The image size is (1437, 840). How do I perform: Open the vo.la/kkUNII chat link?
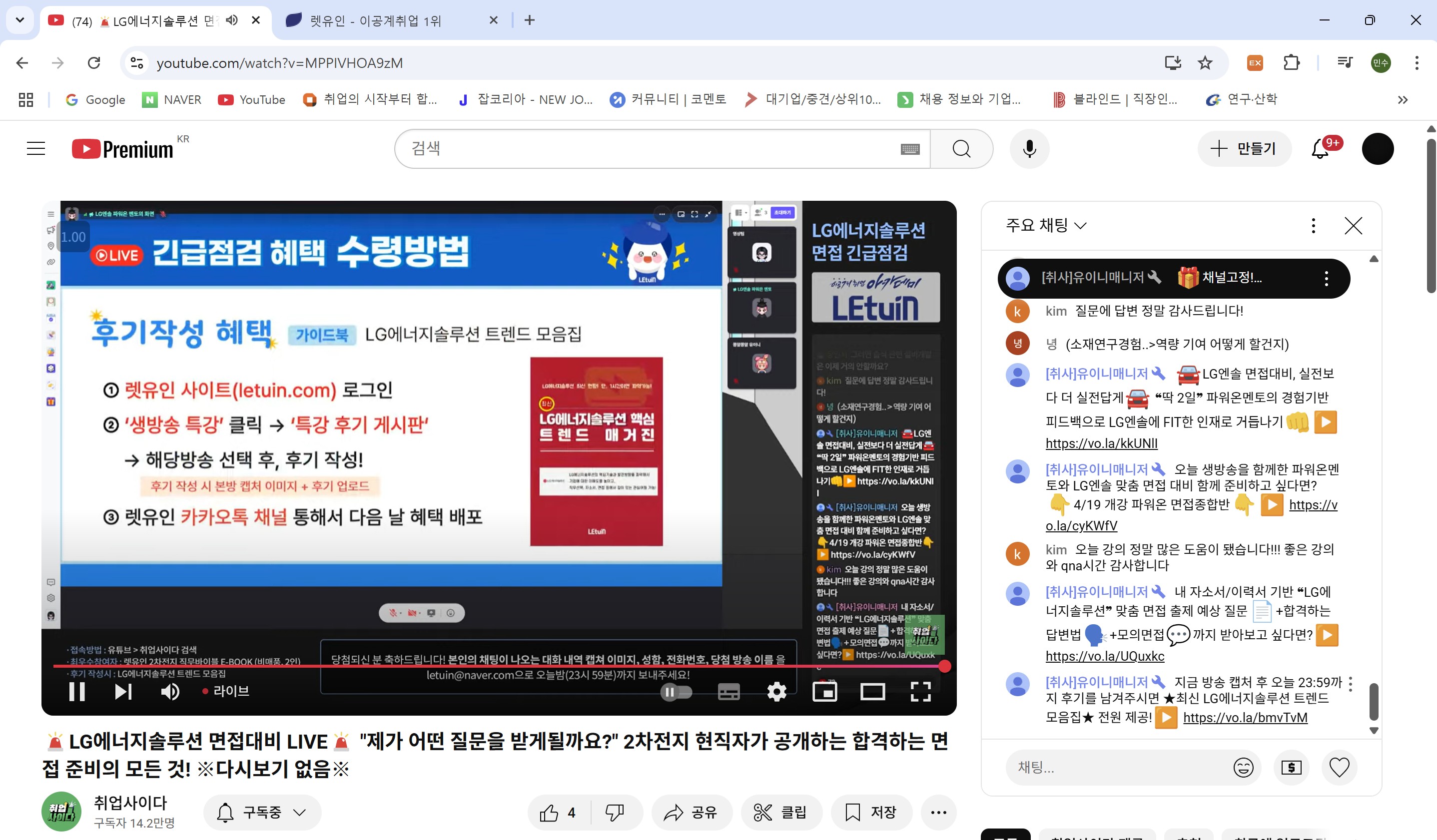pyautogui.click(x=1101, y=443)
